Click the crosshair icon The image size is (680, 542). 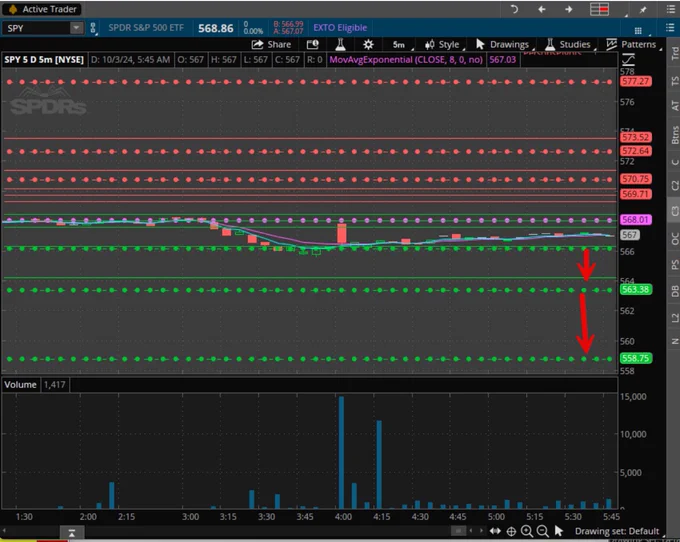511,531
